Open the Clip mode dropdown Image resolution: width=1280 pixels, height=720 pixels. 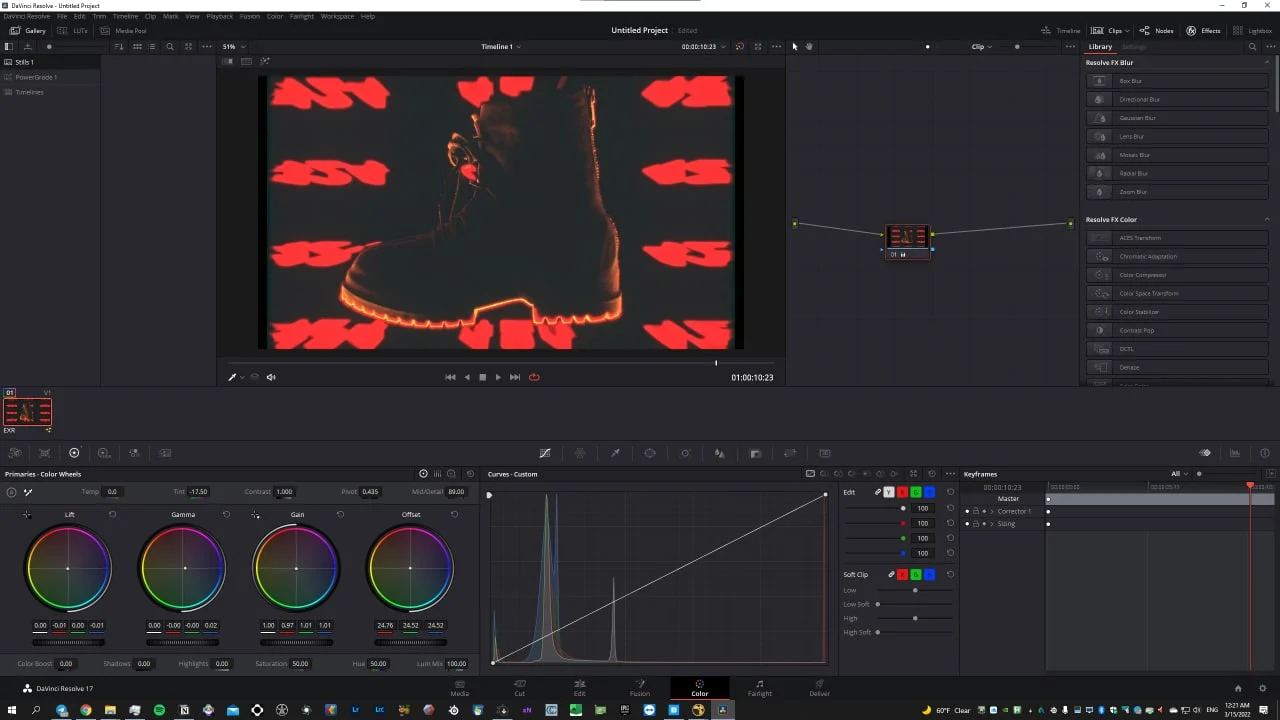981,47
